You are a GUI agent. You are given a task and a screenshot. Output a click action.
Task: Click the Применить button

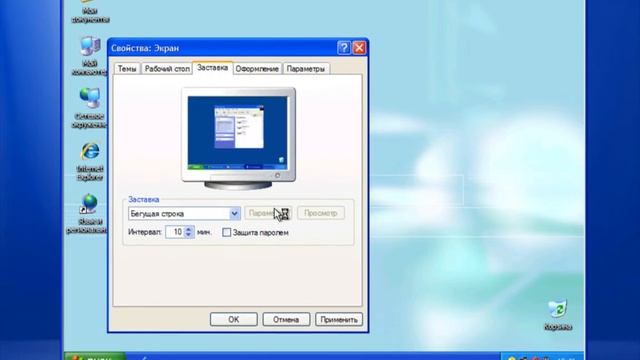(x=339, y=319)
